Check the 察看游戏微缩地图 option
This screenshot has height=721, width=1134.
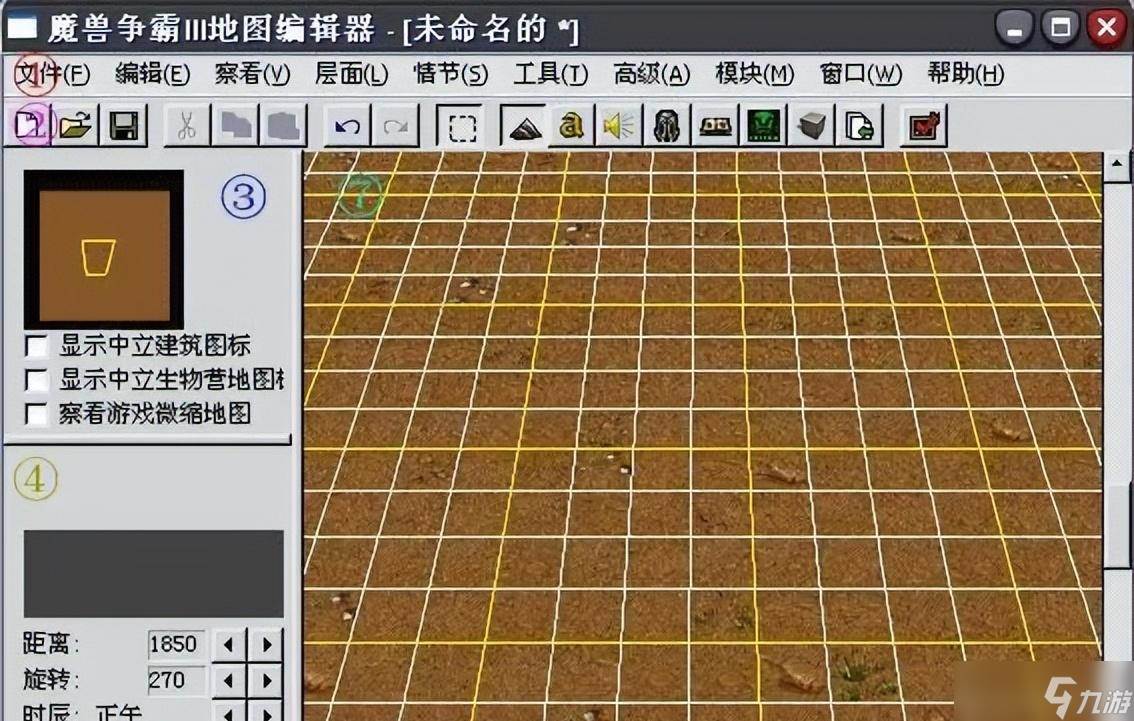coord(37,414)
